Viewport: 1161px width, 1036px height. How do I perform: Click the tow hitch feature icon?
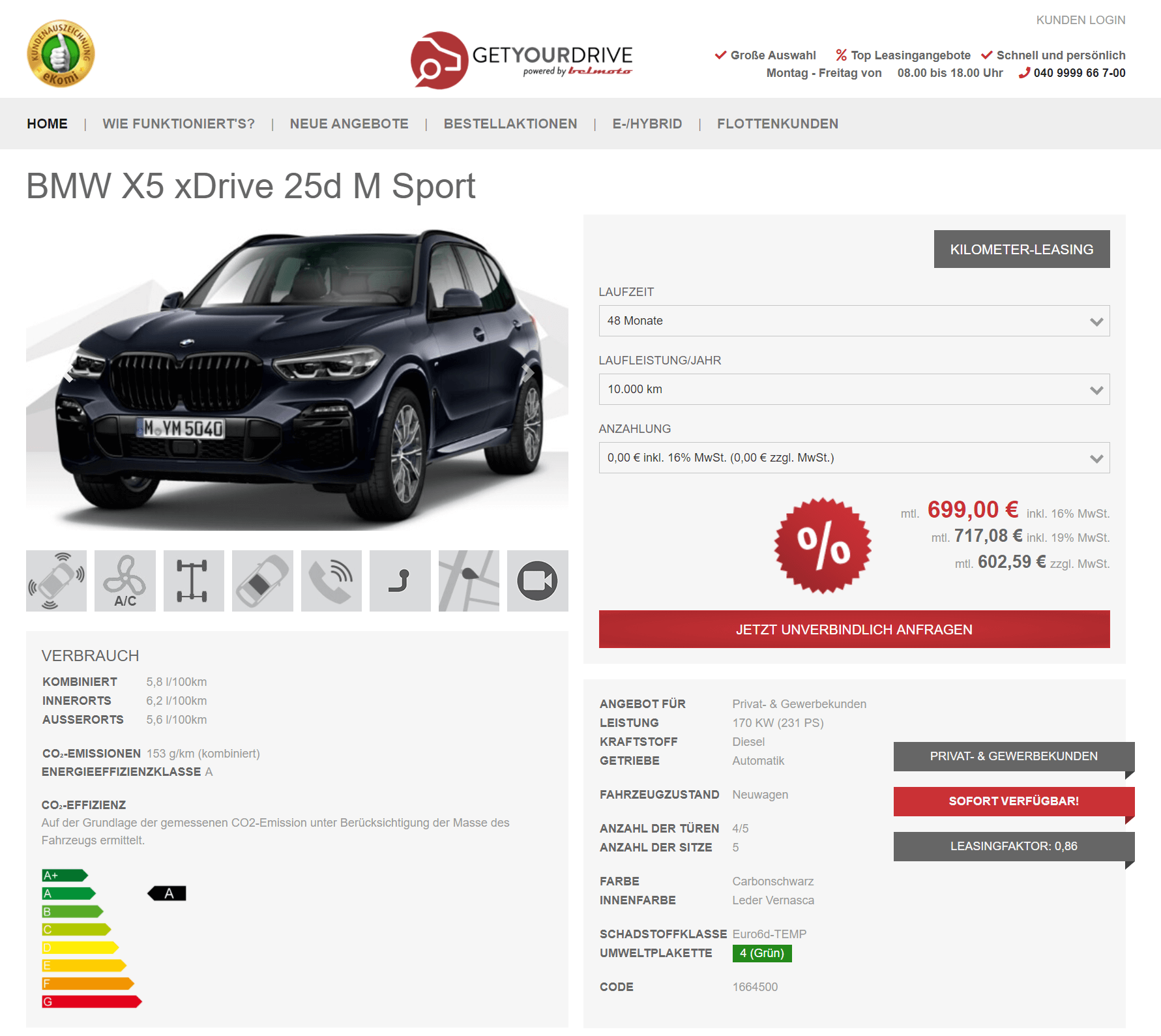(400, 581)
